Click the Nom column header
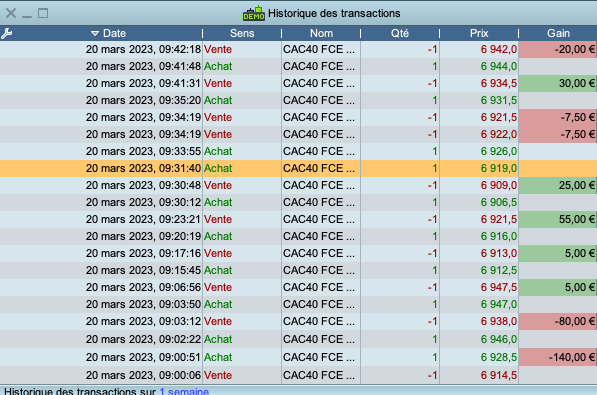 point(321,34)
